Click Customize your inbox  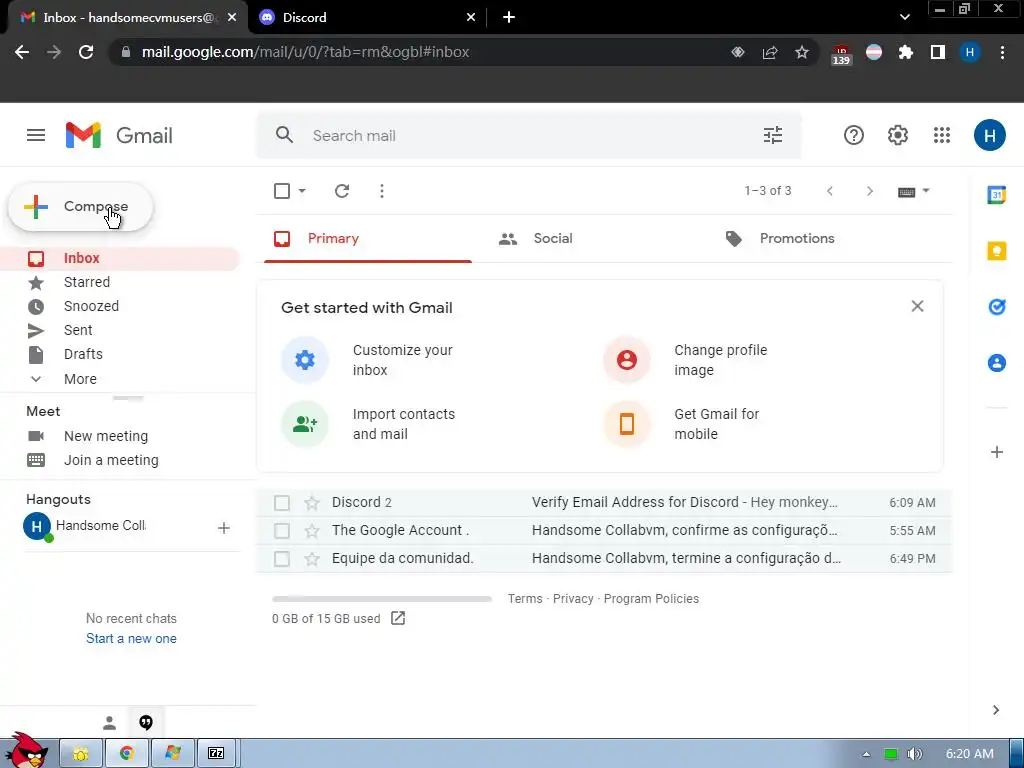click(x=402, y=360)
